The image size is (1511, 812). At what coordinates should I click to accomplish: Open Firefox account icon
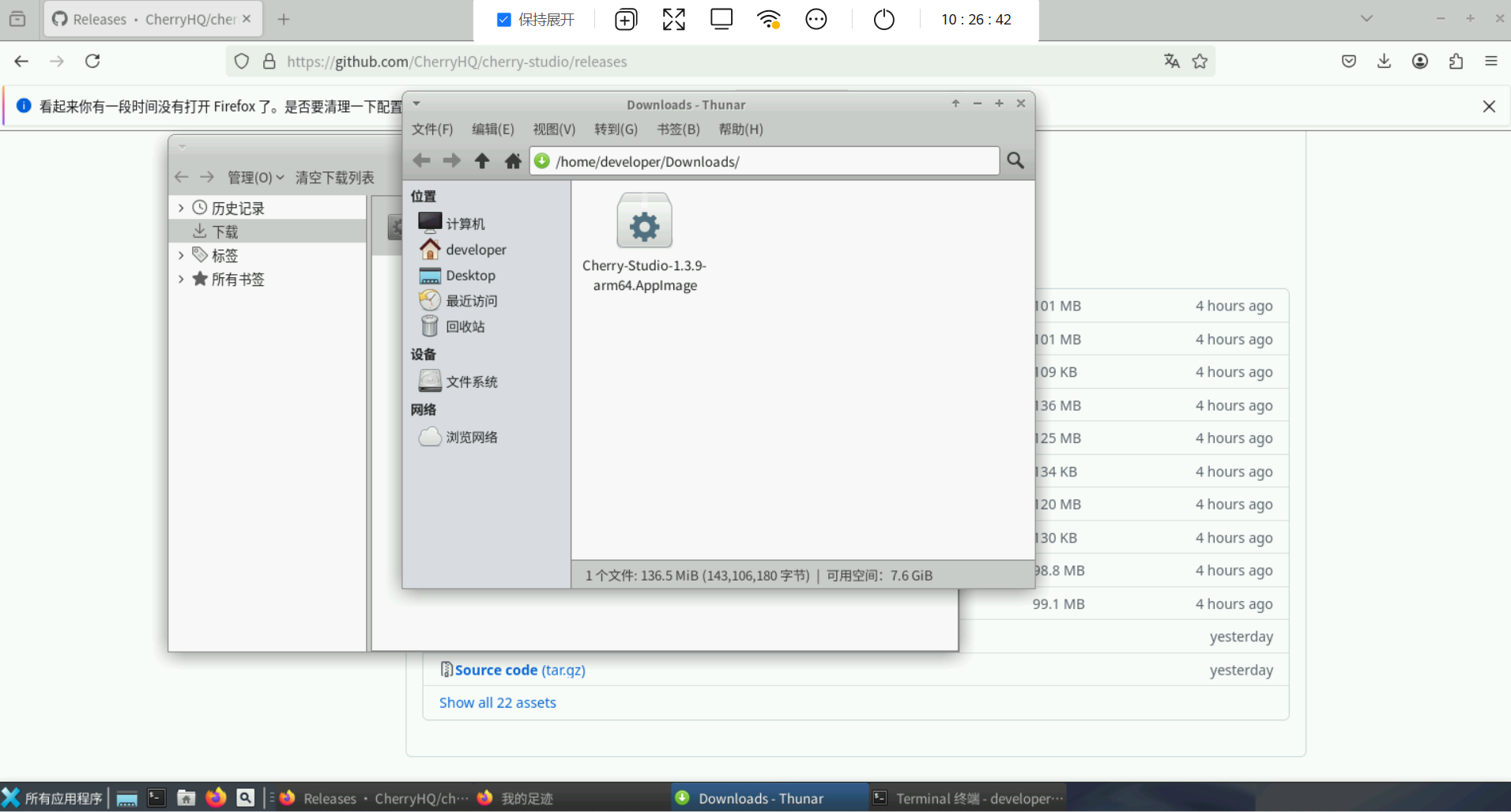pos(1420,62)
